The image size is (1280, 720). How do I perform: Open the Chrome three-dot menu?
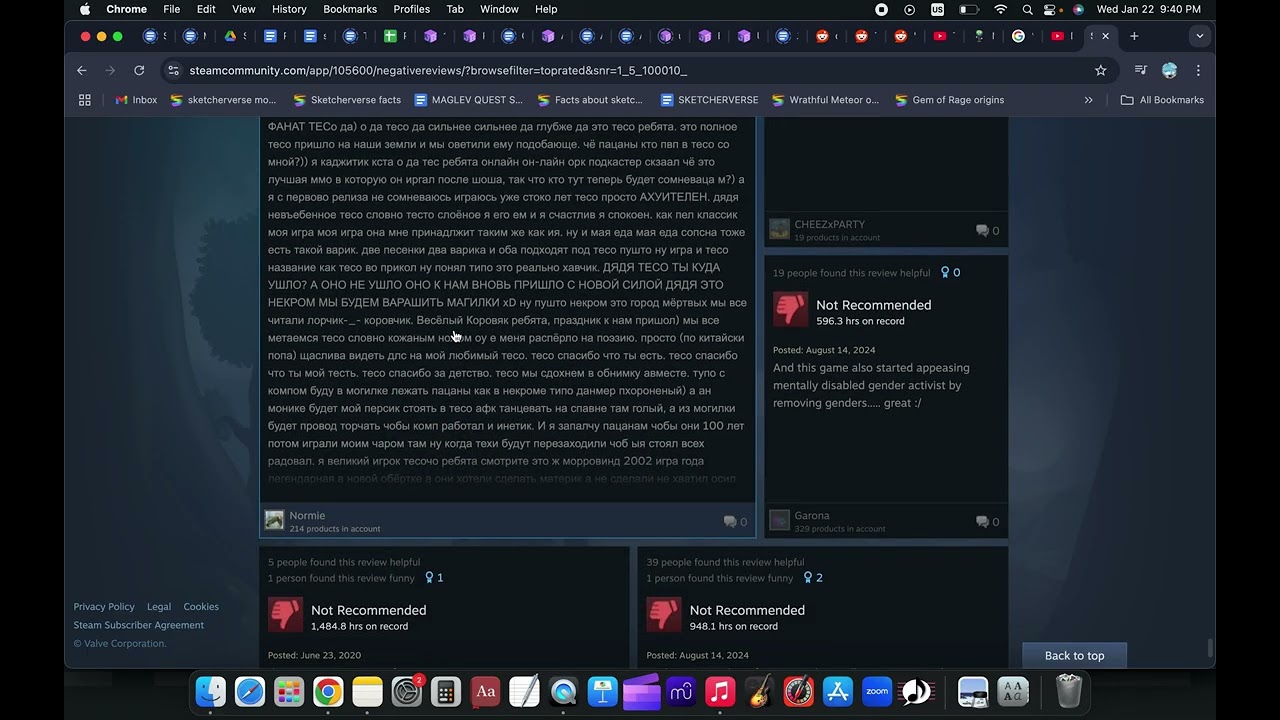point(1198,70)
